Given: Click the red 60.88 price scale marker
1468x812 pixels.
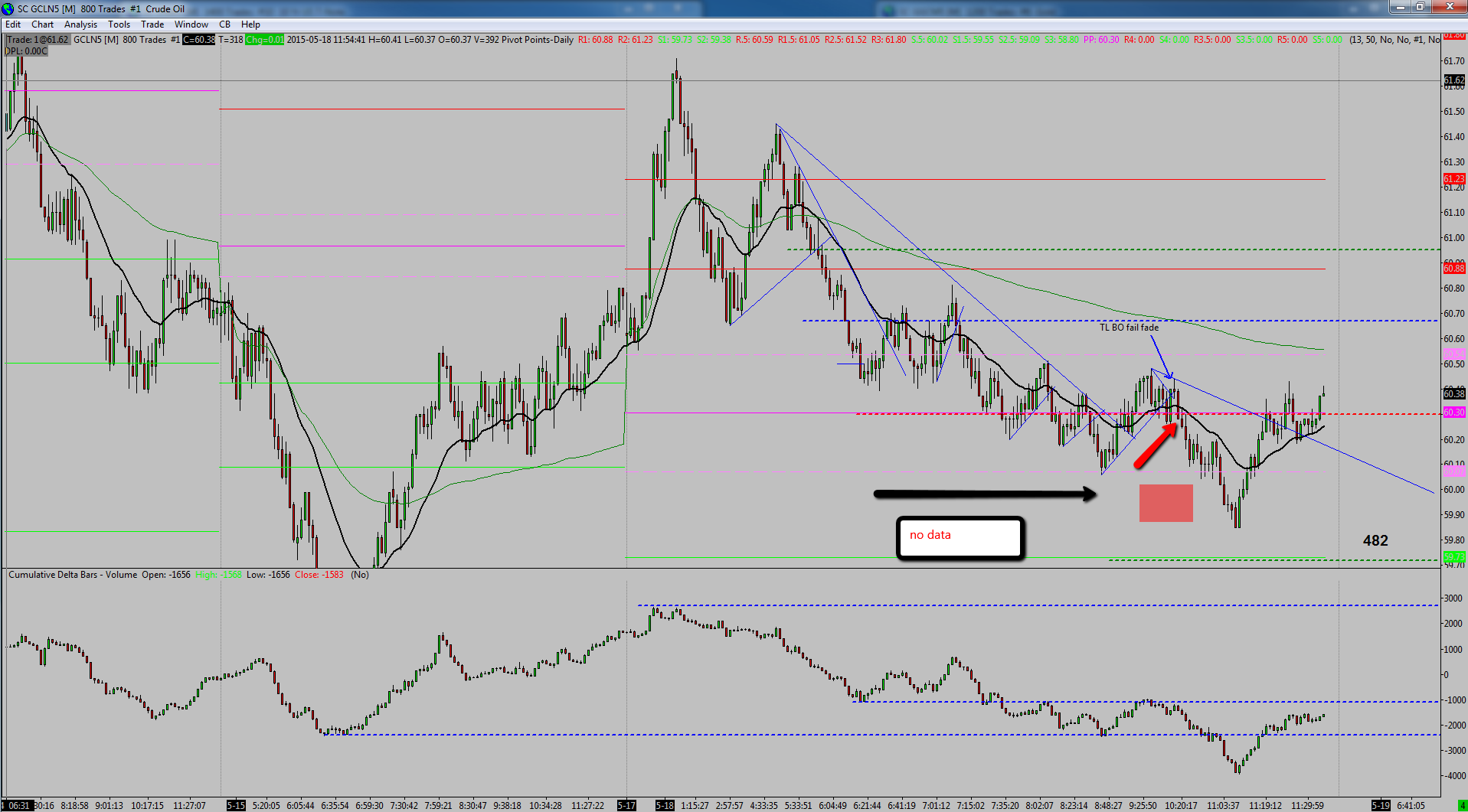Looking at the screenshot, I should [1454, 268].
